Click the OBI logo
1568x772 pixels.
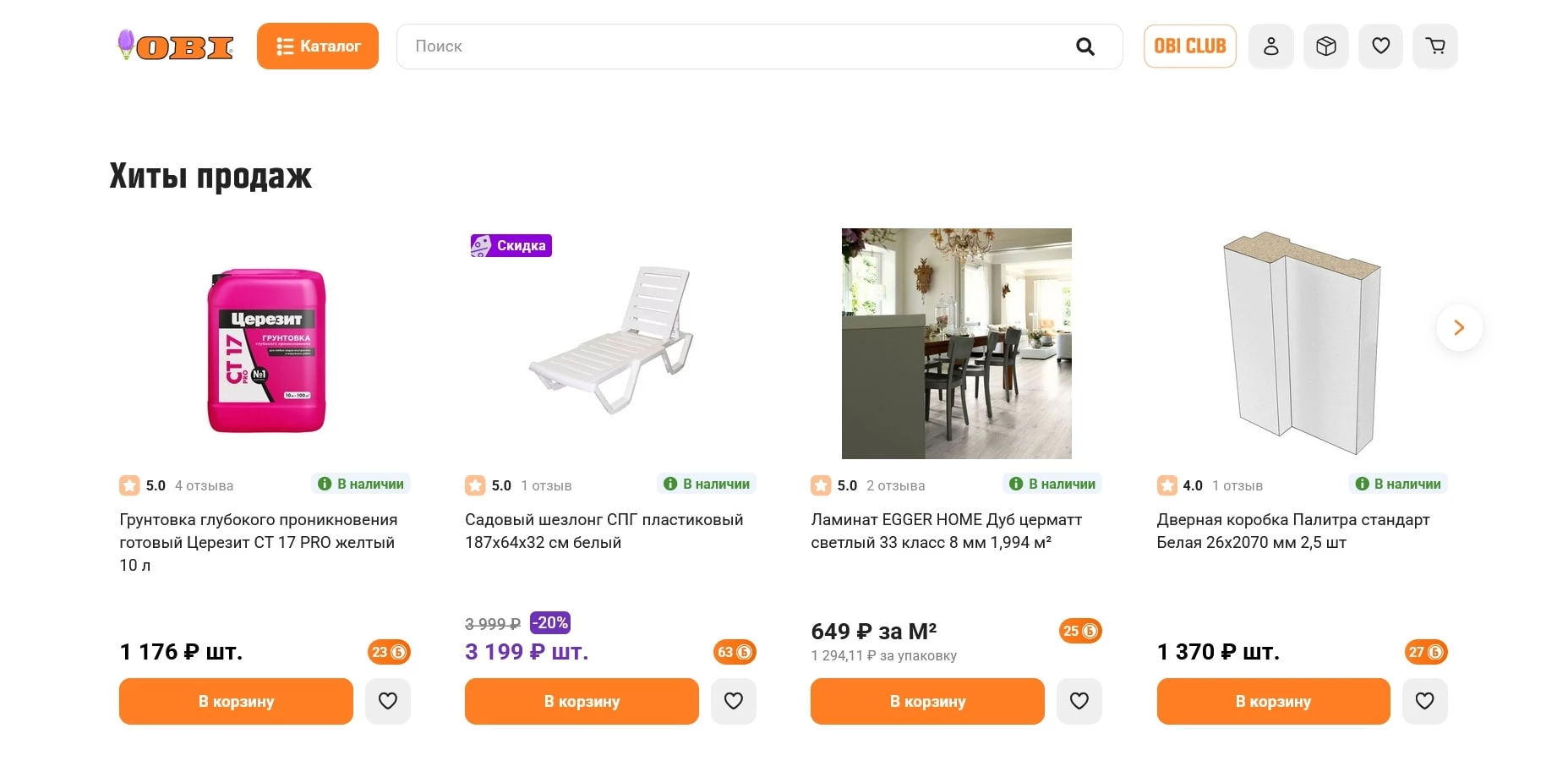176,46
